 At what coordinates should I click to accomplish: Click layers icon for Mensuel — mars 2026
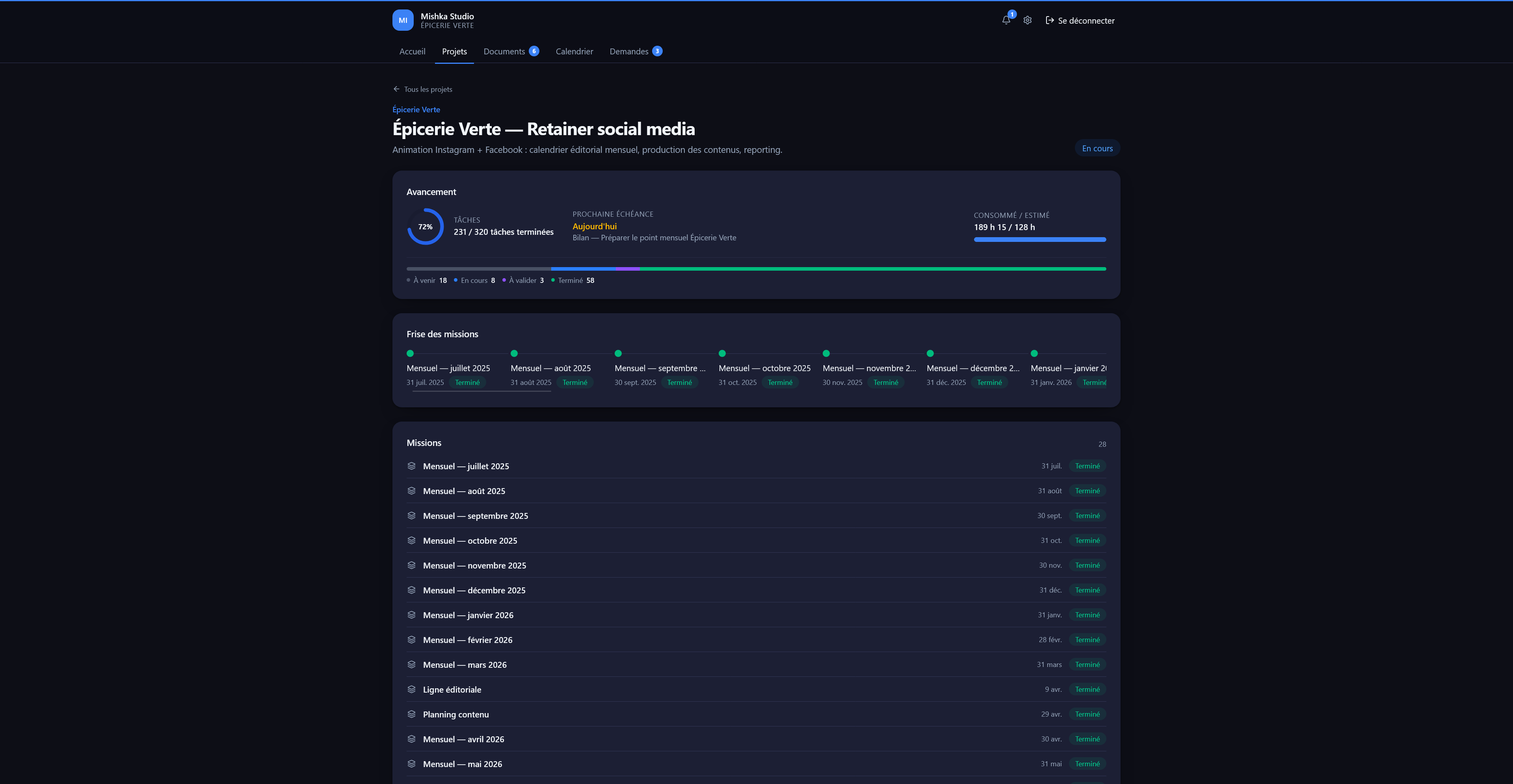pyautogui.click(x=412, y=664)
